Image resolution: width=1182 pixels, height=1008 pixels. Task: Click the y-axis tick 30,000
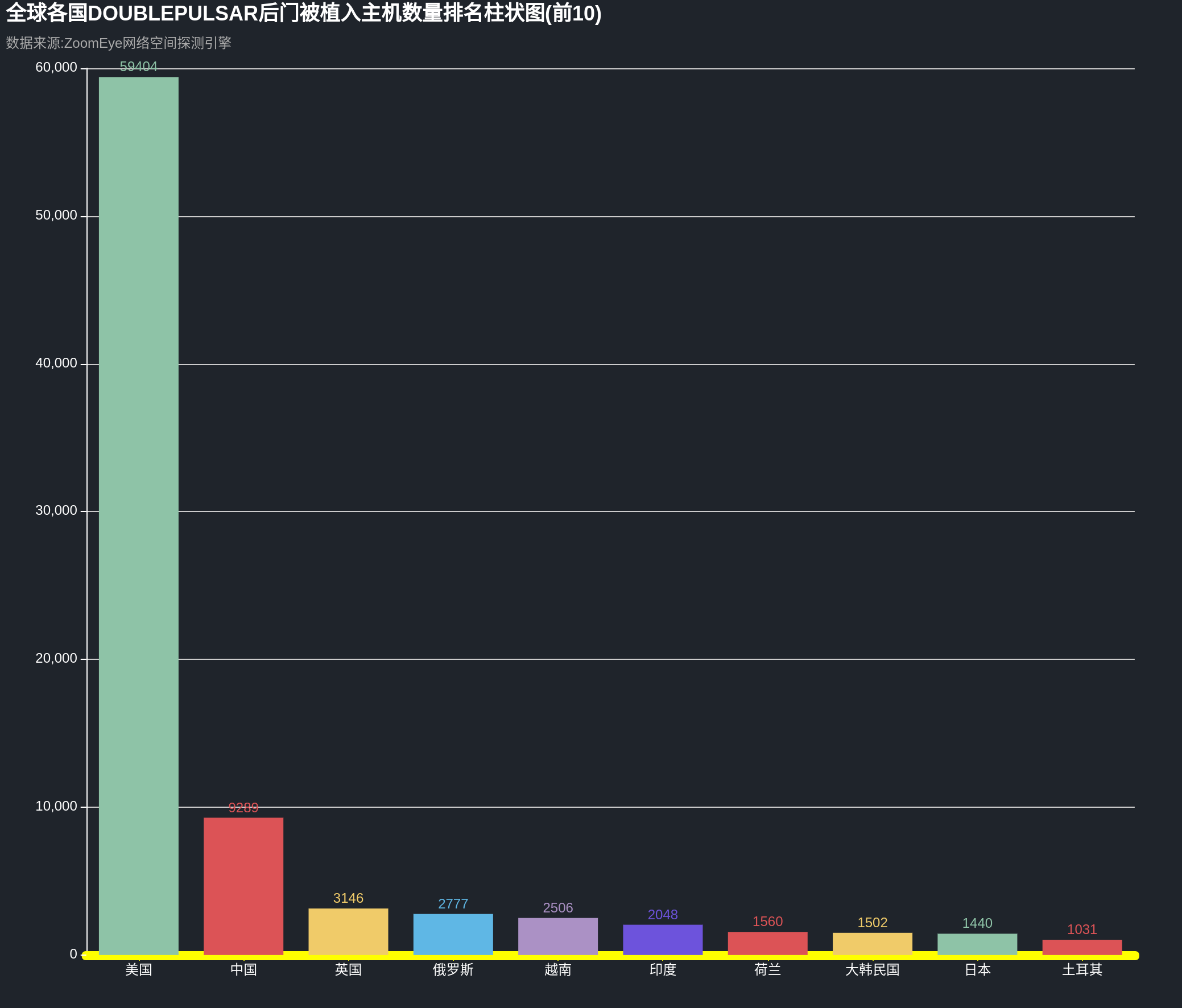pos(56,510)
